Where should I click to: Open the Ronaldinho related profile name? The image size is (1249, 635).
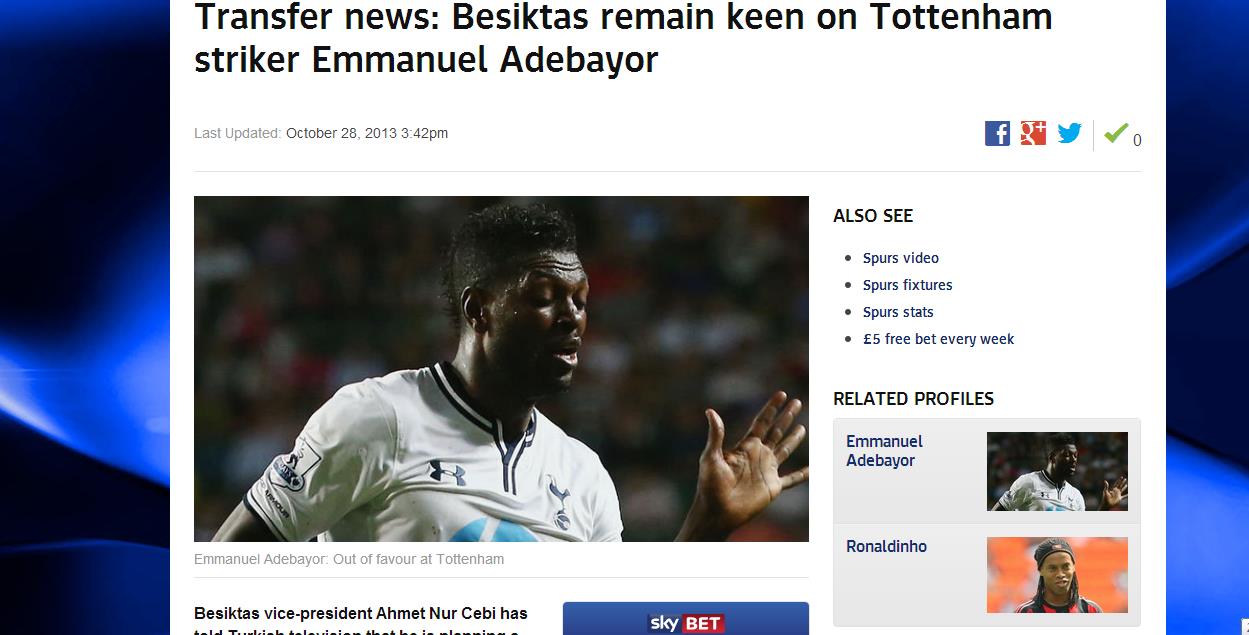886,546
